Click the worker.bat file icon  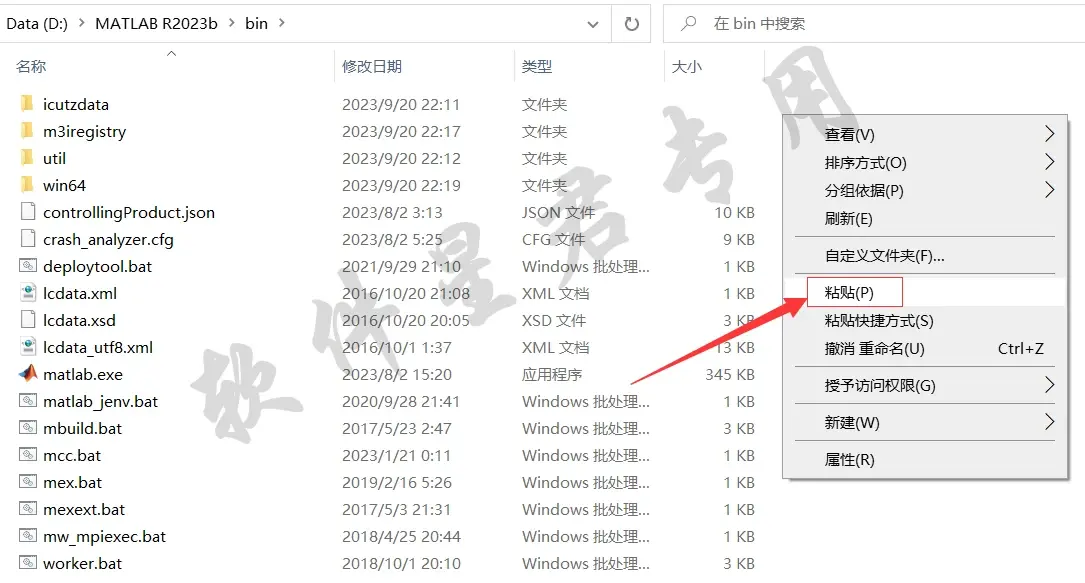pos(28,562)
